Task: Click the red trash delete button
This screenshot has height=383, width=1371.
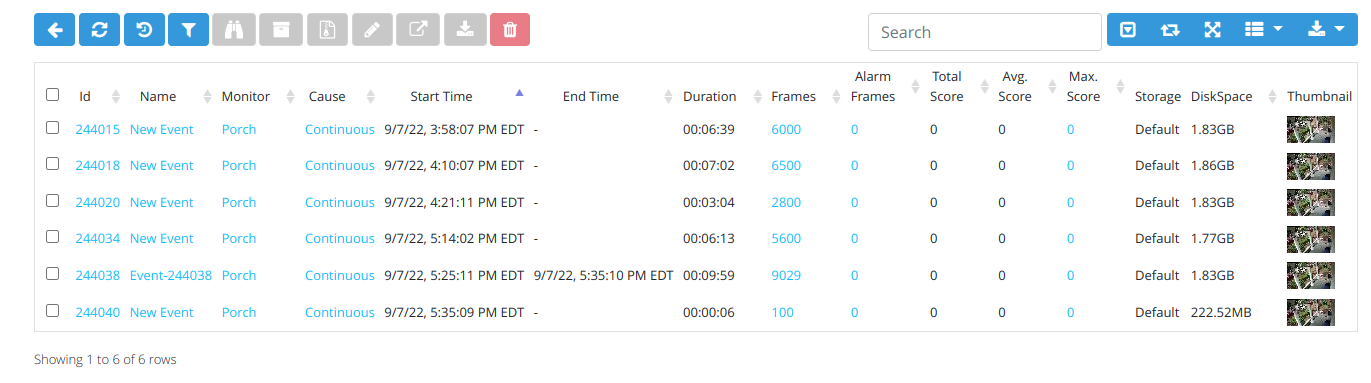Action: 510,30
